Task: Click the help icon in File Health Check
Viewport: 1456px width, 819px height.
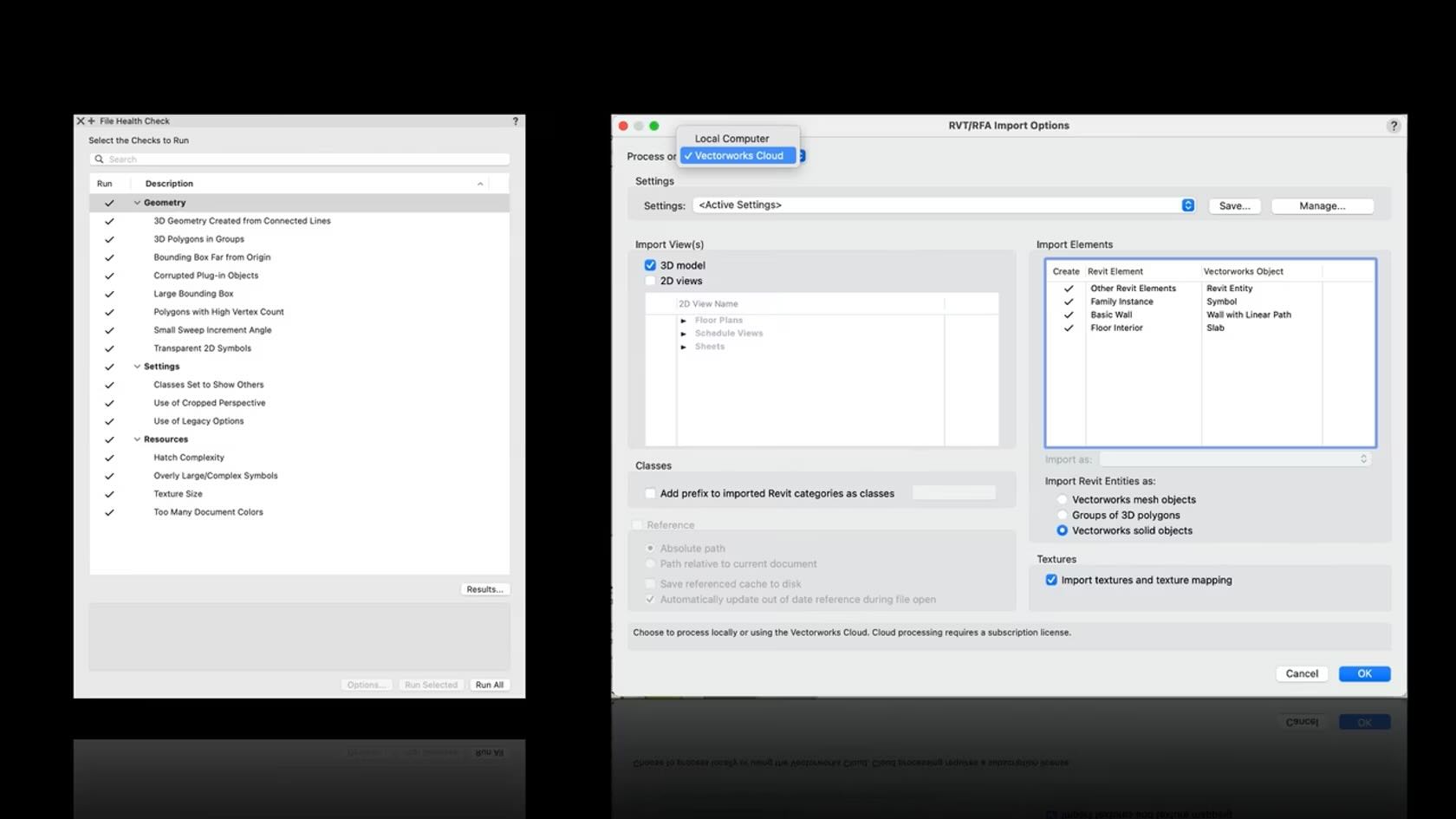Action: pos(516,121)
